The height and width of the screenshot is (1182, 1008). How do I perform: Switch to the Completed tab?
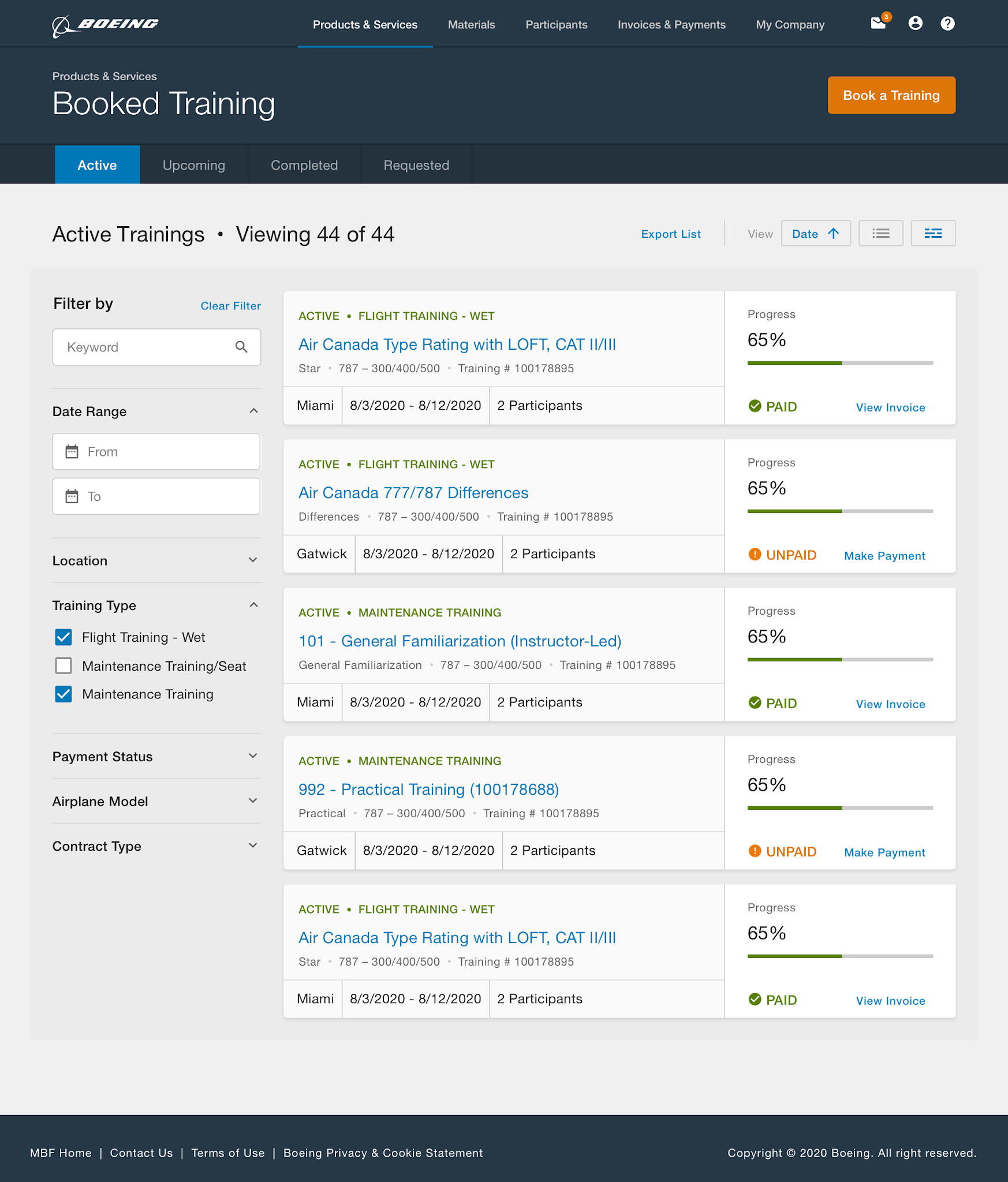coord(304,164)
